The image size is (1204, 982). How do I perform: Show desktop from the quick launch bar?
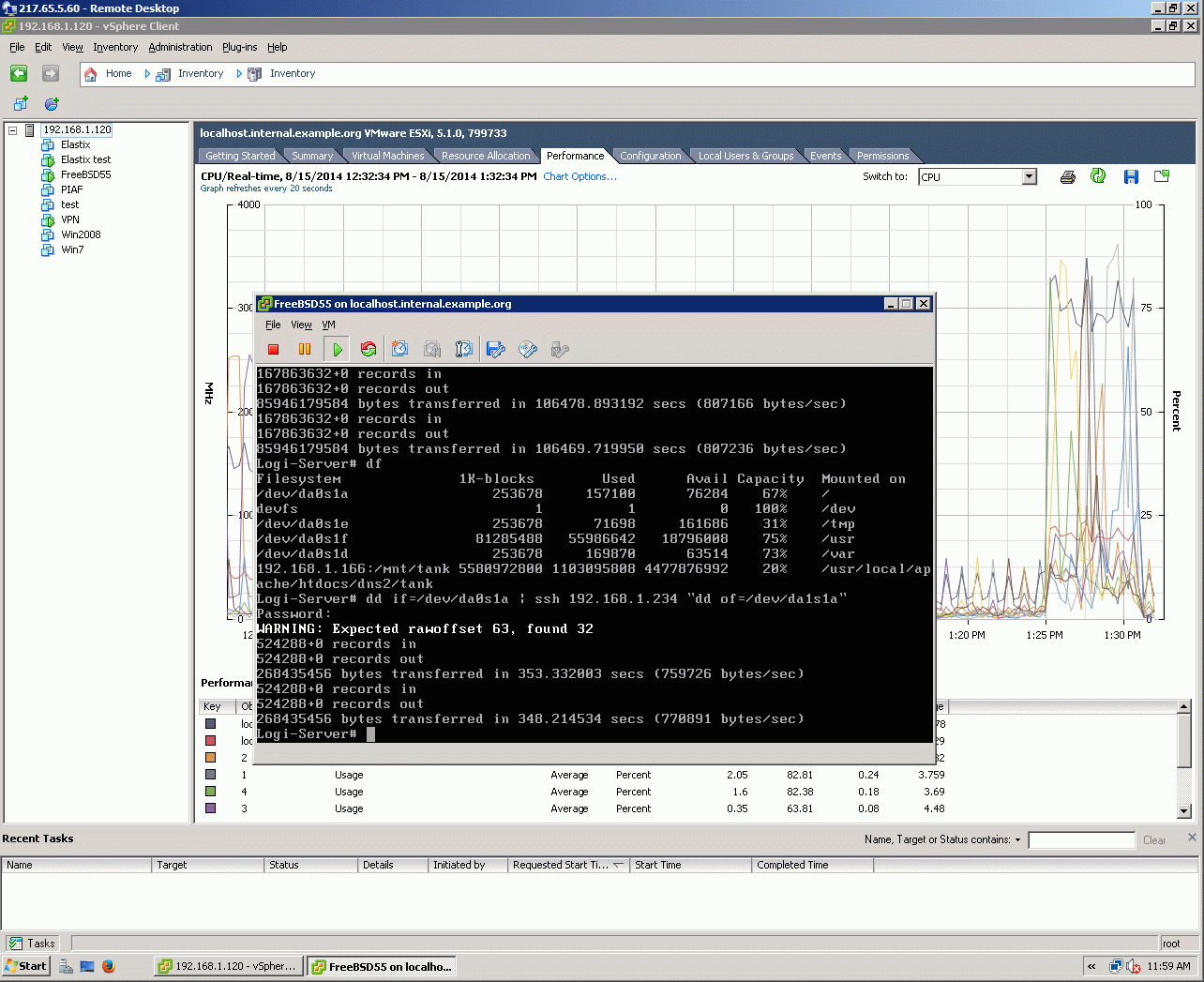coord(87,966)
